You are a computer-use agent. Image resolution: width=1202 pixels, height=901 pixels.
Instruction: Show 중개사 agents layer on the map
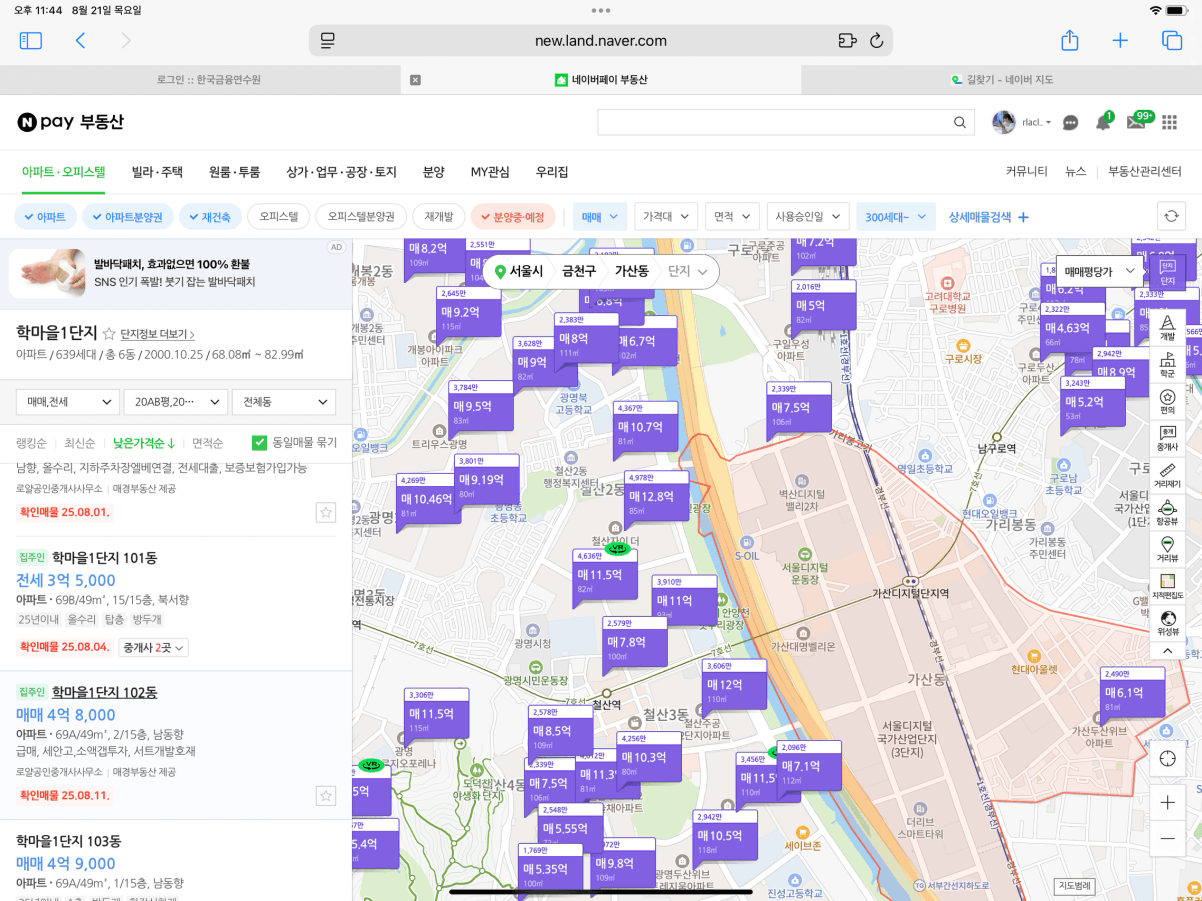1167,438
